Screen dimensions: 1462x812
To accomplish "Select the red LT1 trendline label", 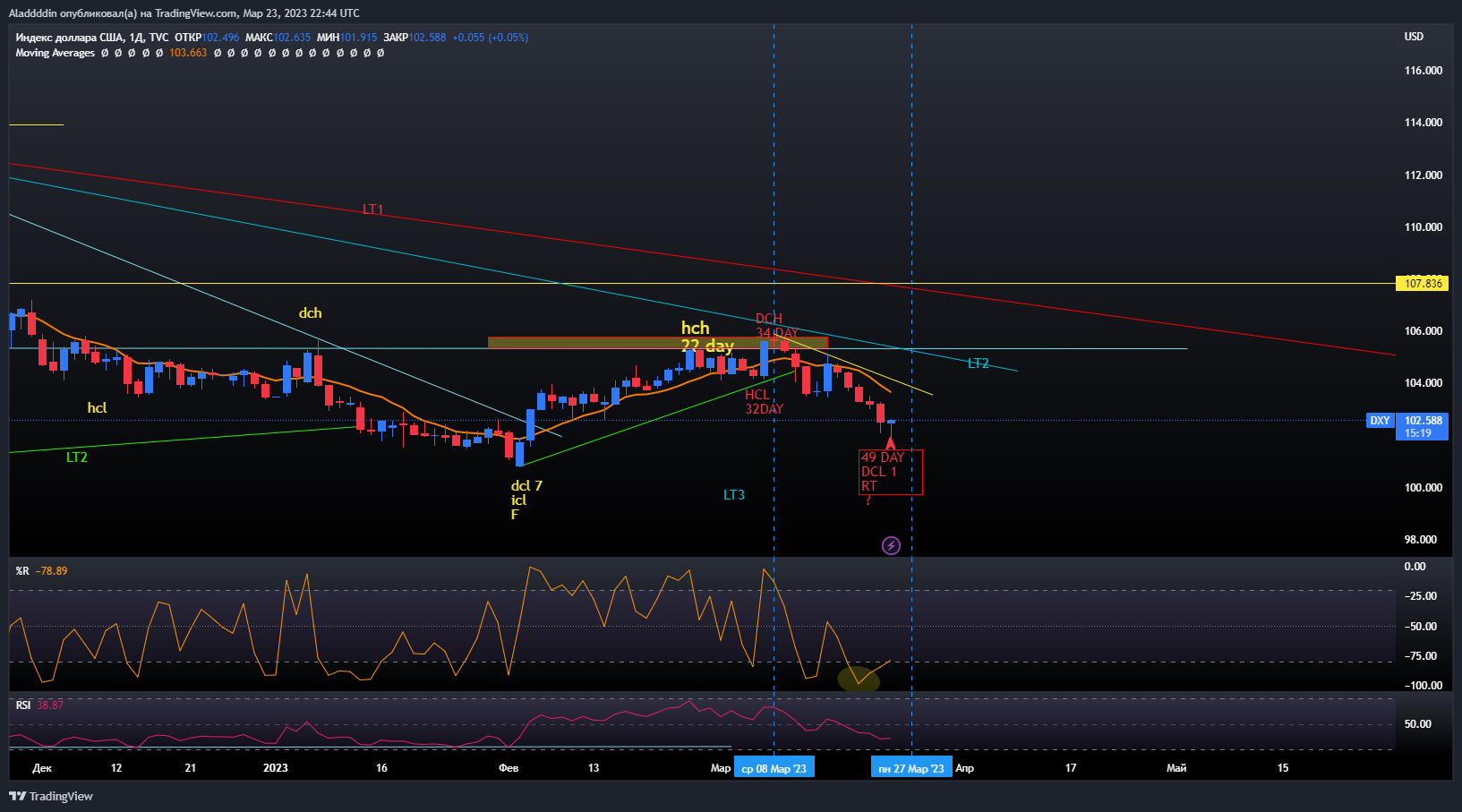I will coord(372,209).
